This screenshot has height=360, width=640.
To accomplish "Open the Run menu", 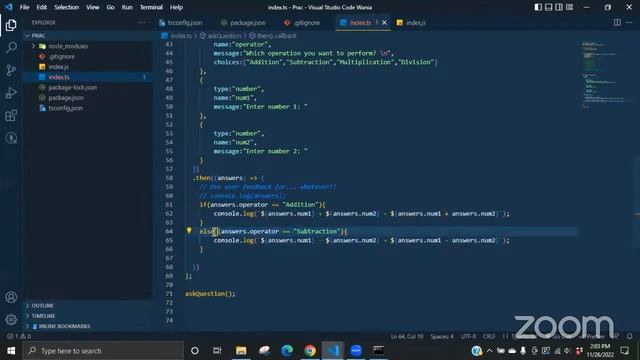I will point(127,7).
